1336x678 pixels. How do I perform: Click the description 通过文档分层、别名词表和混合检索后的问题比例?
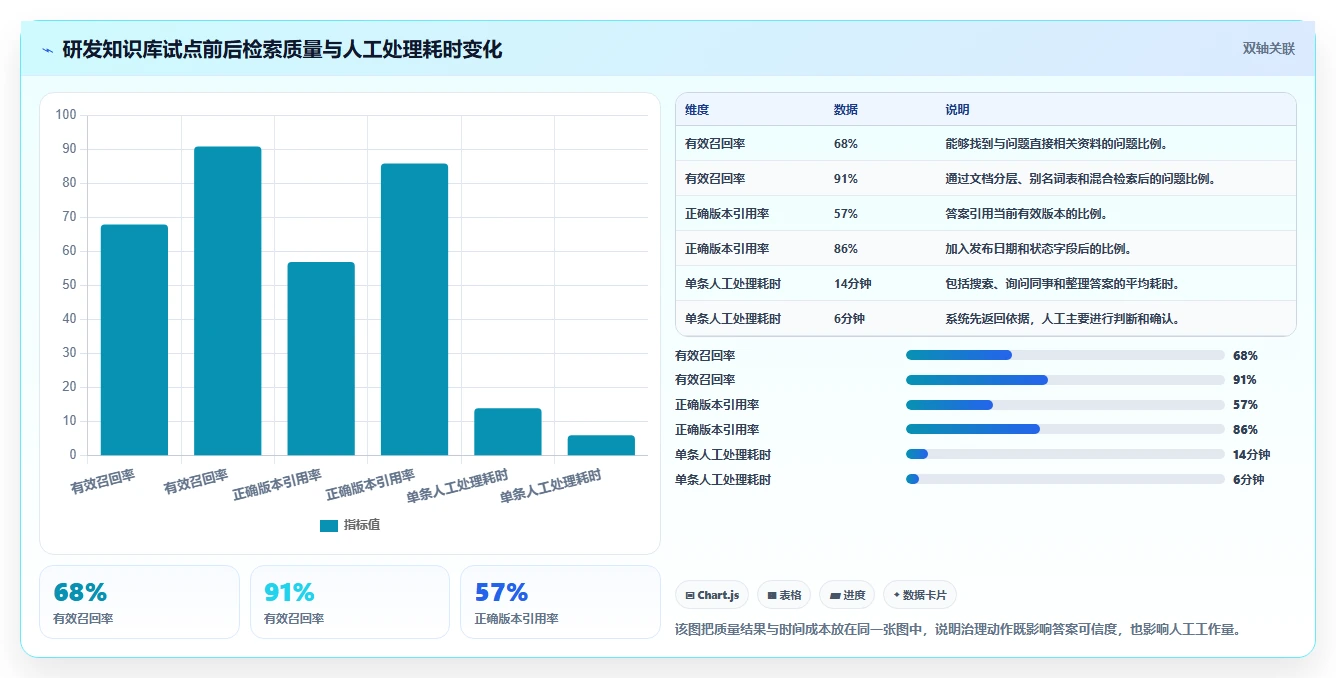tap(1080, 179)
